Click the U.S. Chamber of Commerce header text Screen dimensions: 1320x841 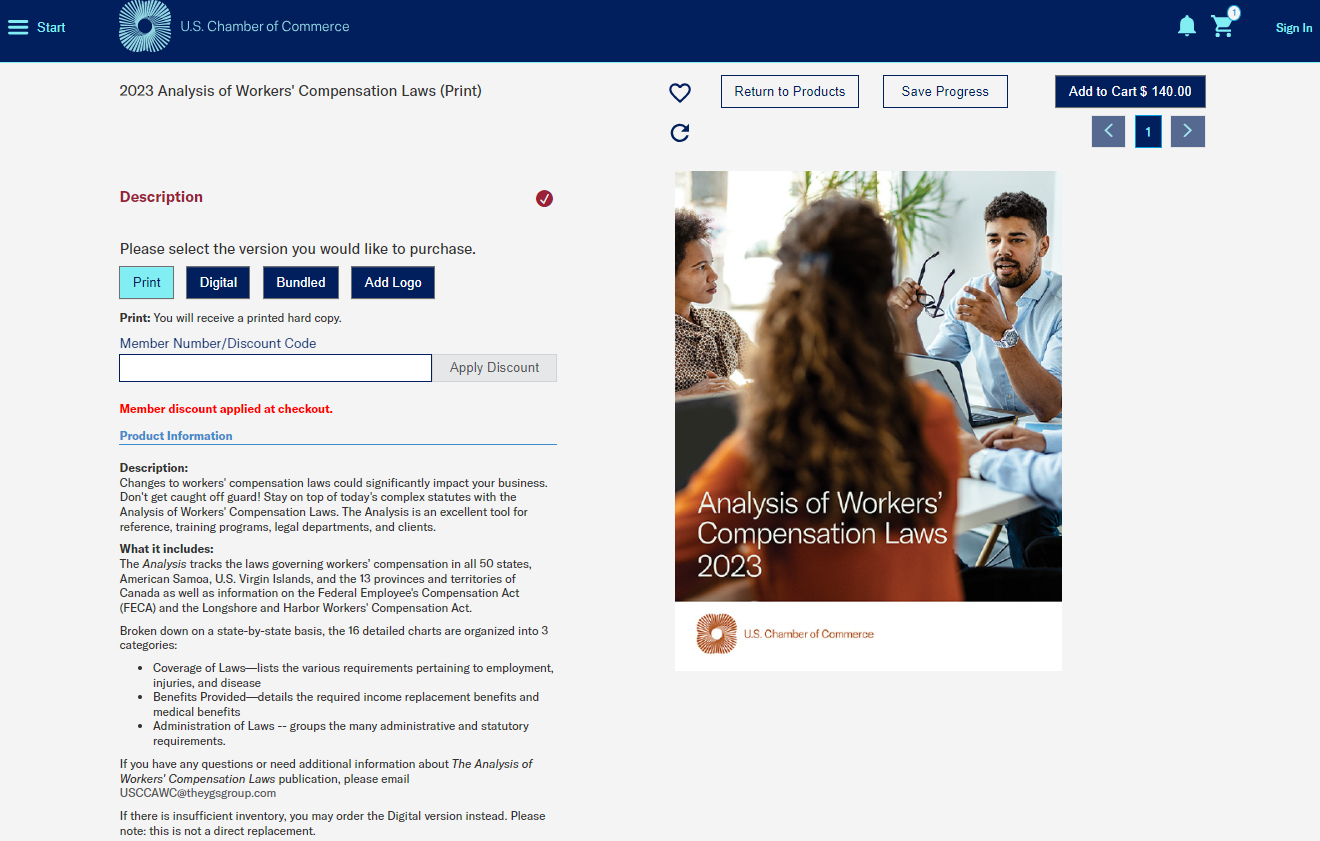[x=265, y=27]
